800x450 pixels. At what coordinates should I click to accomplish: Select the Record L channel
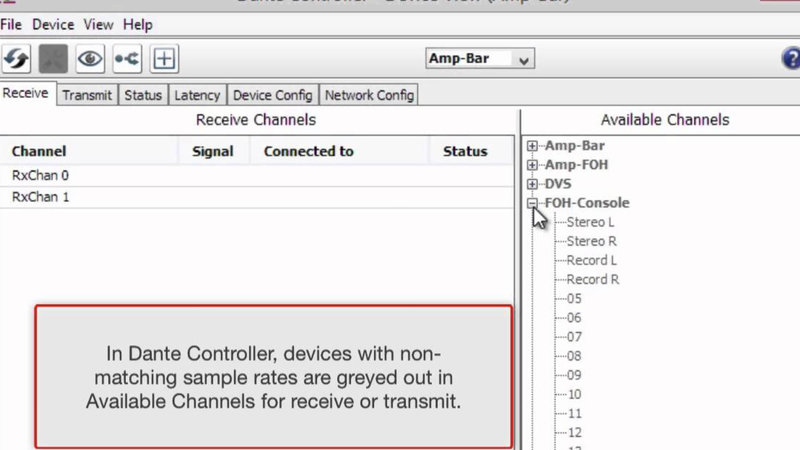(x=592, y=261)
